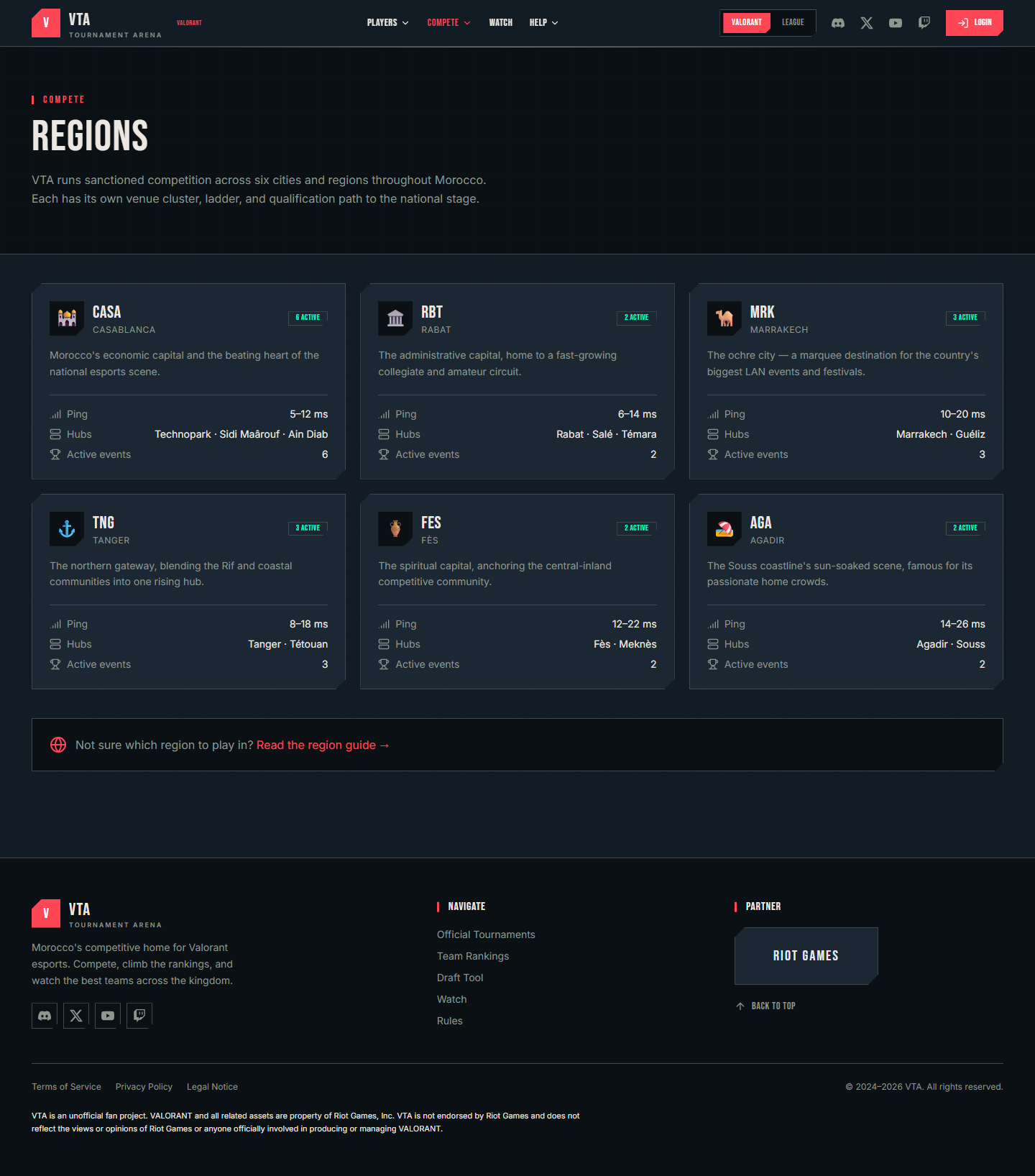Click the 2 ACTIVE badge on RBT
Image resolution: width=1035 pixels, height=1176 pixels.
[x=637, y=318]
